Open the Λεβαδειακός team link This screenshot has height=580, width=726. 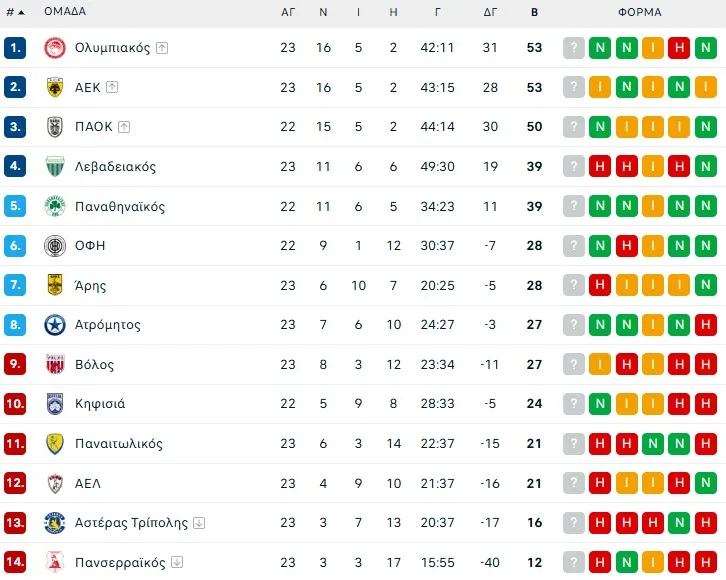(115, 167)
